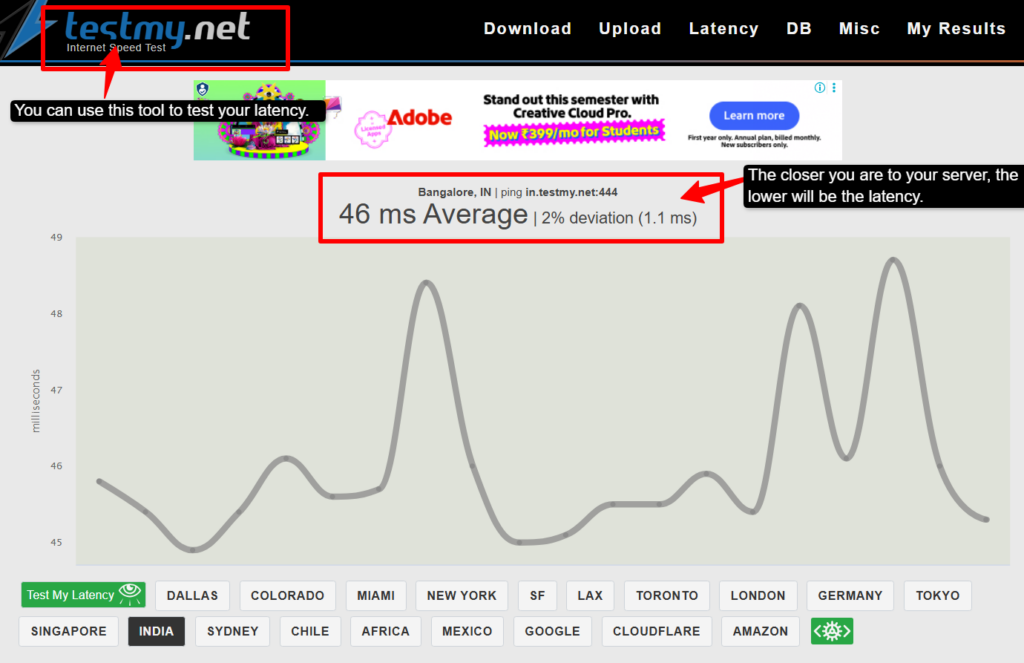Select the NEW YORK server

tap(462, 596)
